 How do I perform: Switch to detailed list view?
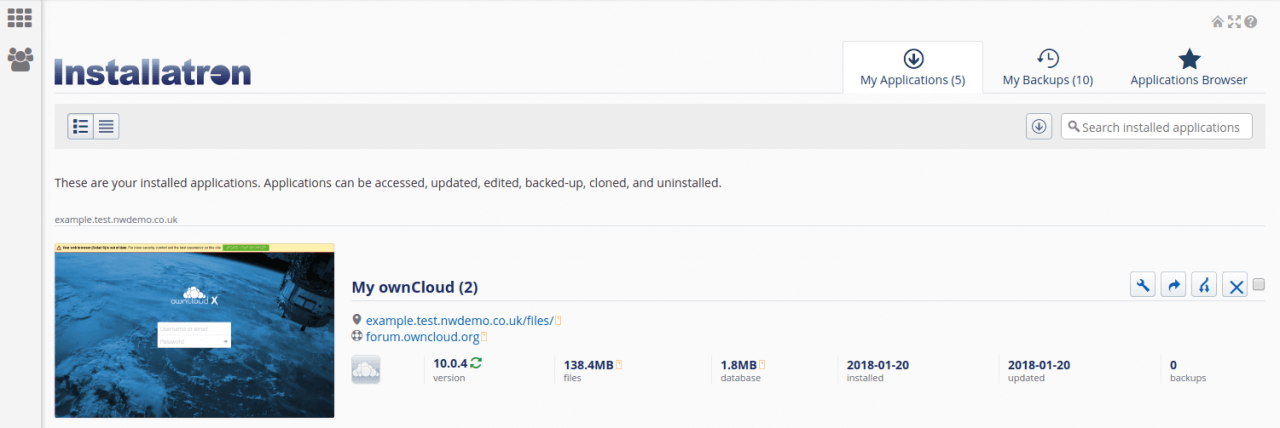[81, 126]
